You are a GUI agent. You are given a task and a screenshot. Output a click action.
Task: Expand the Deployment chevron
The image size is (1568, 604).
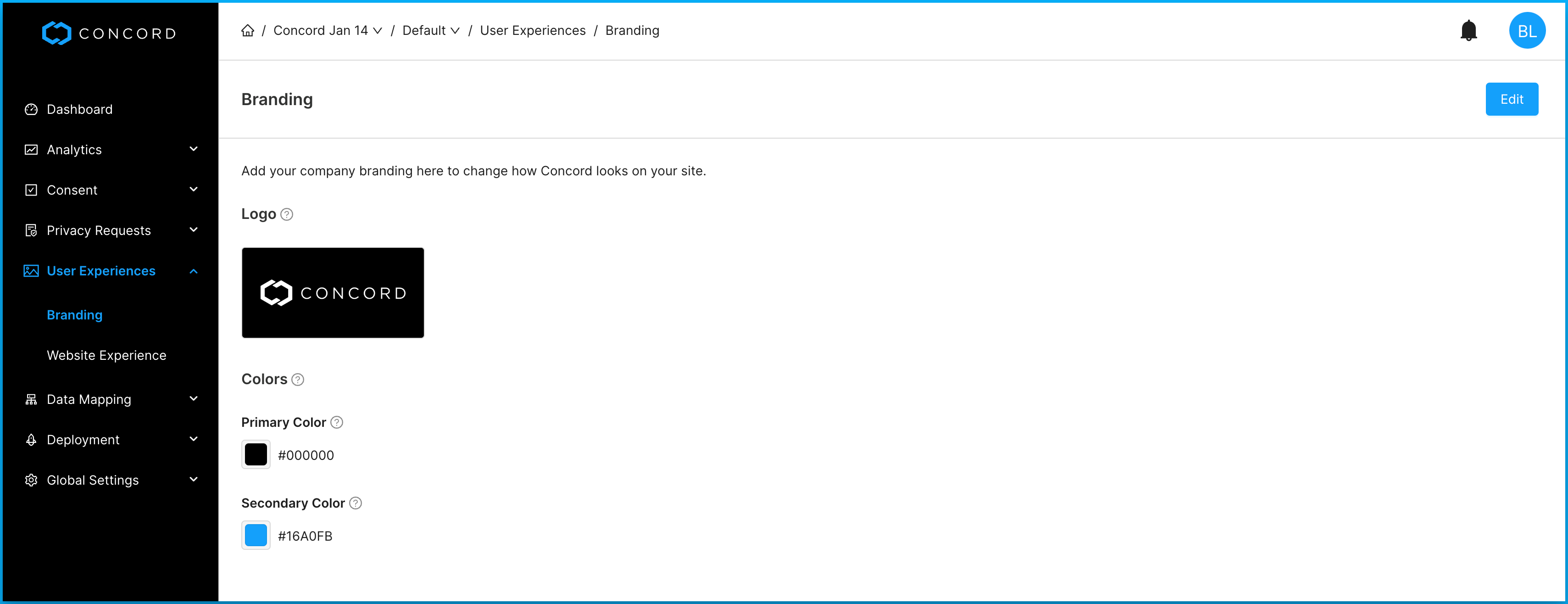click(194, 439)
